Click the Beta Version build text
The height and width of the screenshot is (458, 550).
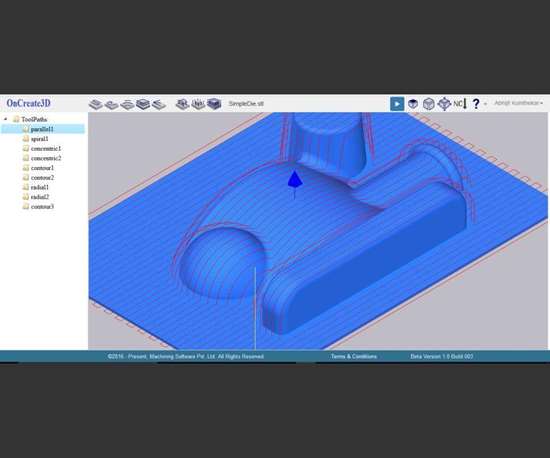coord(442,356)
